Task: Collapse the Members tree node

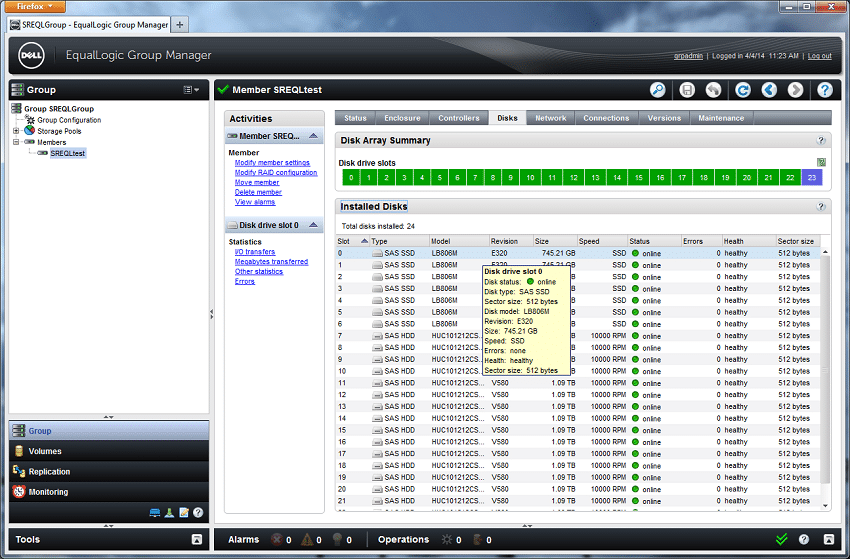Action: pos(16,142)
